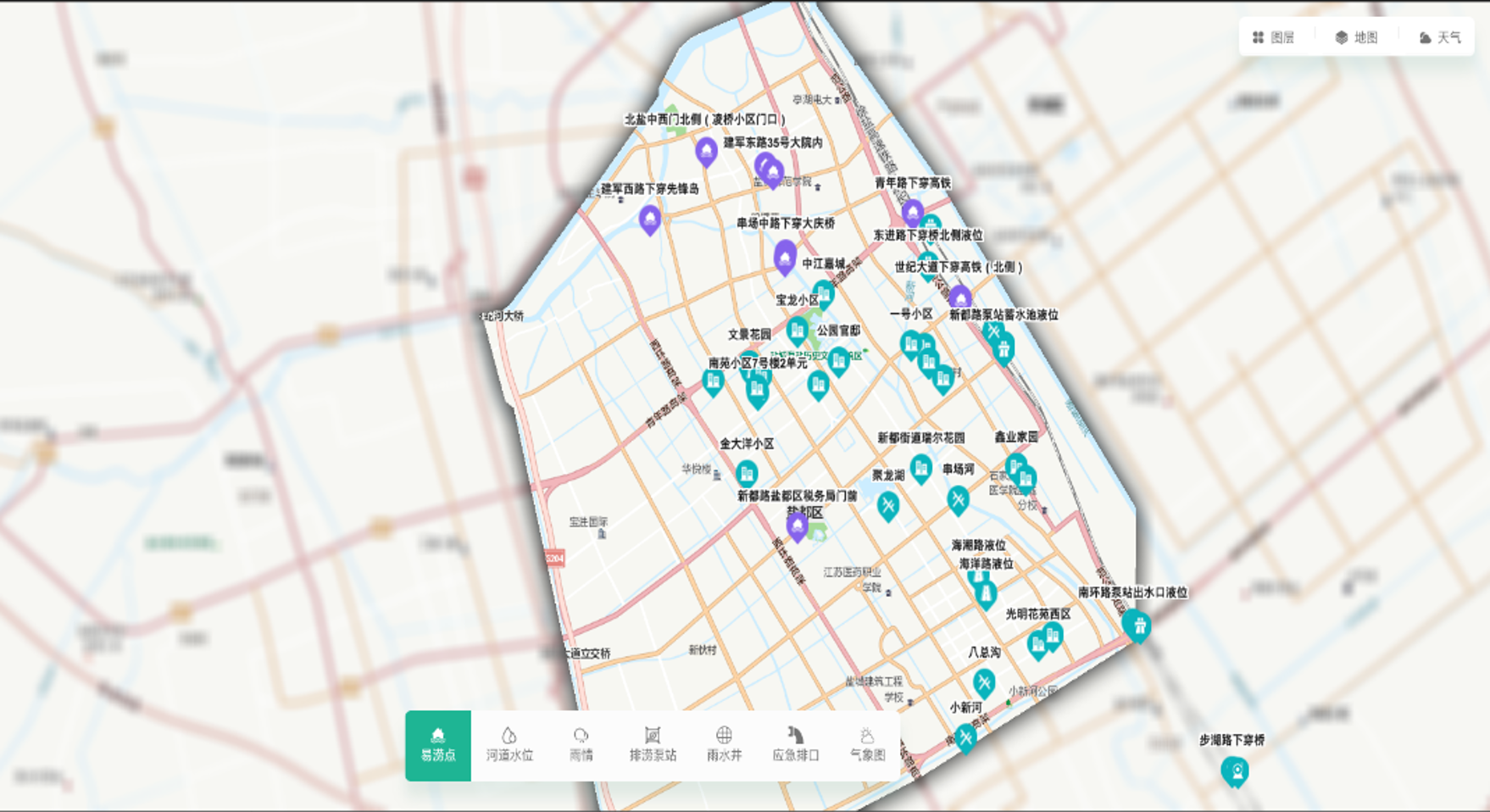The image size is (1490, 812).
Task: Show 排涝泵站 pump stations layer
Action: click(x=653, y=745)
